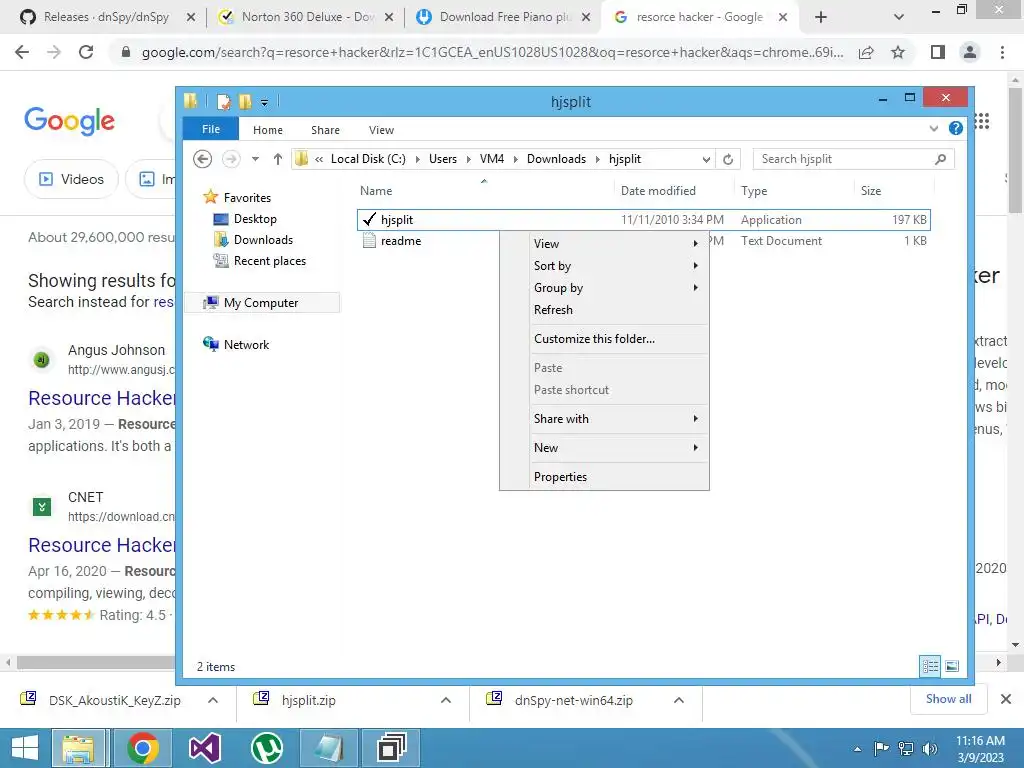Refresh the hjsplit folder address bar
1024x768 pixels.
pyautogui.click(x=728, y=159)
